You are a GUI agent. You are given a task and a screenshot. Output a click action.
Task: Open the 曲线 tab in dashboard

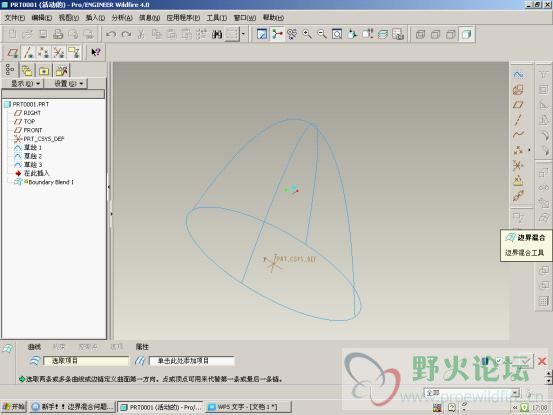point(34,347)
